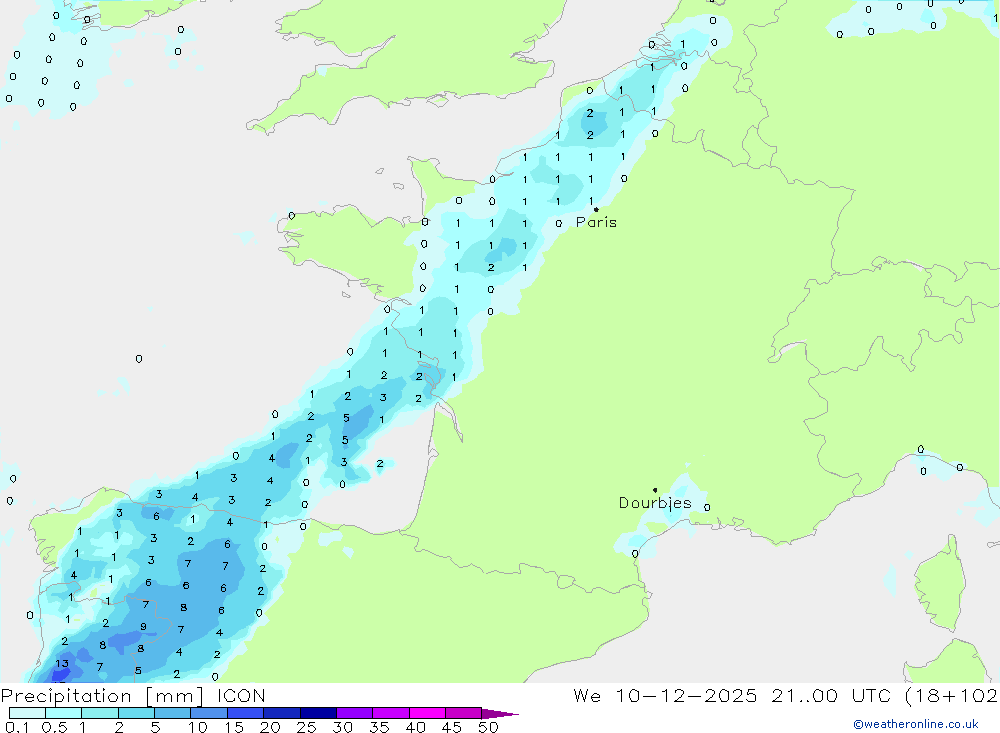
Task: Select the 0.1–0.5 mm legend swatch
Action: point(27,713)
